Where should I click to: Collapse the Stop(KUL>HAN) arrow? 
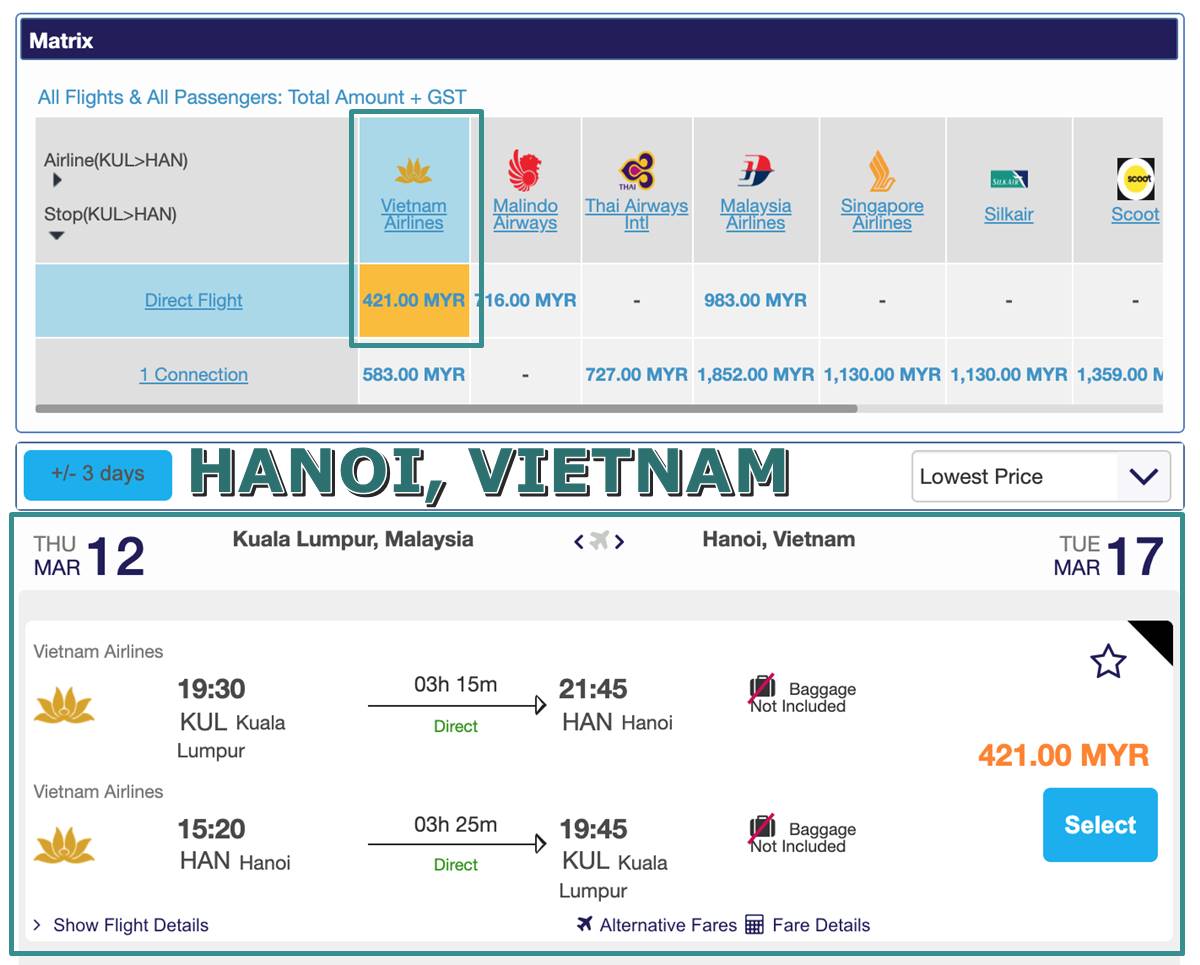(x=57, y=235)
